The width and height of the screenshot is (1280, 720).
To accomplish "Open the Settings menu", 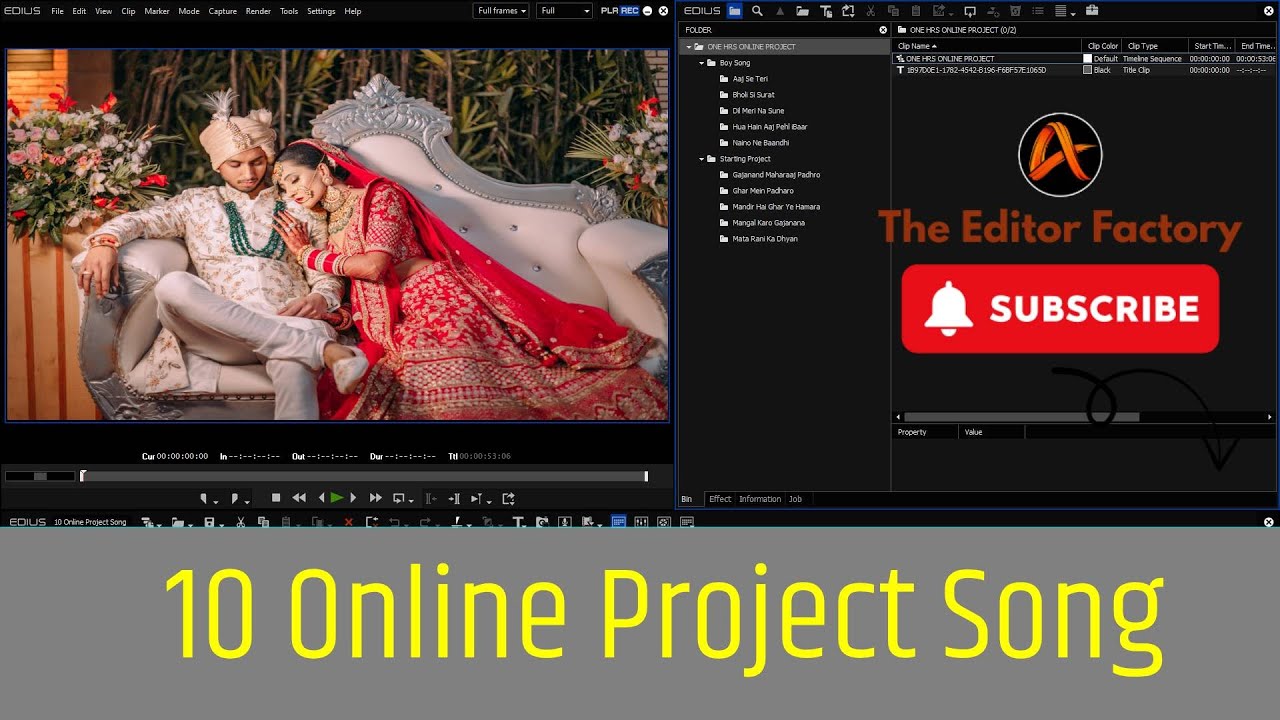I will tap(321, 11).
